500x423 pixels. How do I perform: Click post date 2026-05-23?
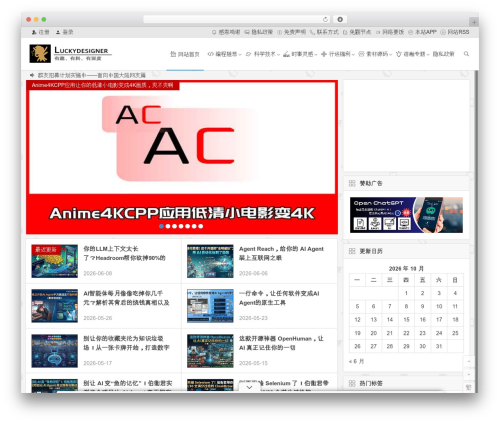tap(253, 318)
